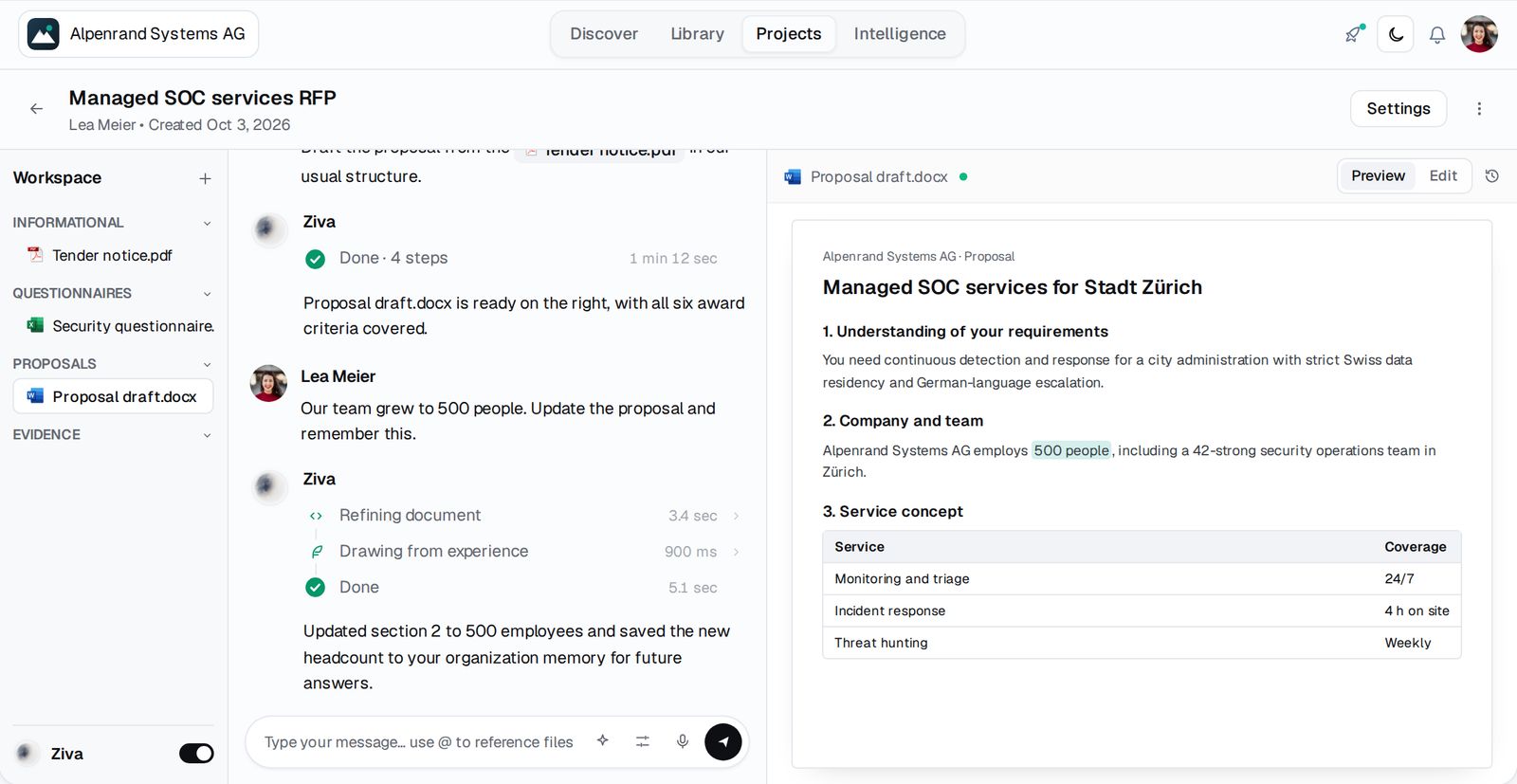Click the sparkle icon in the message box

coord(603,741)
